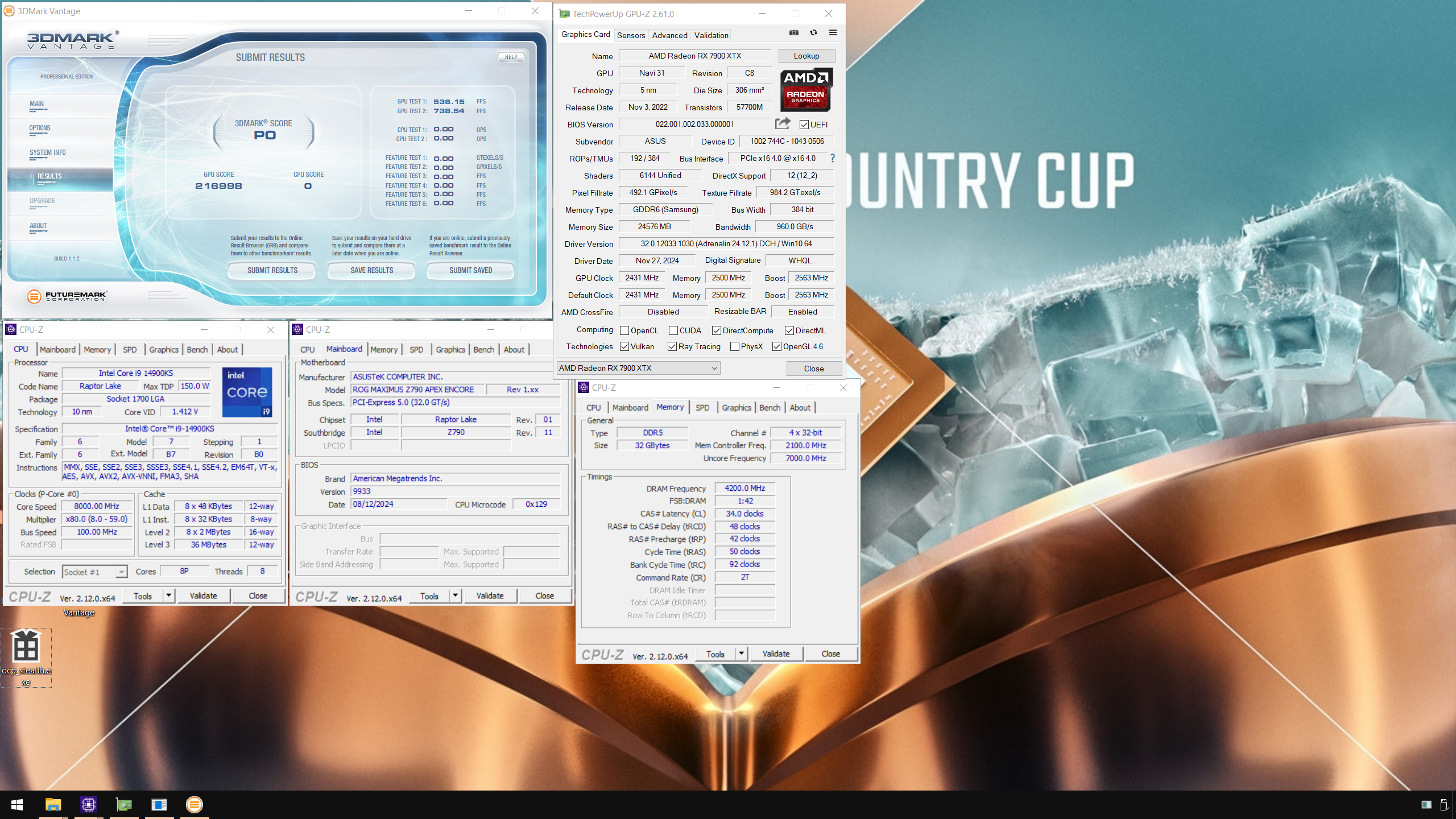Viewport: 1456px width, 819px height.
Task: Click the GPU name field in GPU-Z
Action: (x=694, y=56)
